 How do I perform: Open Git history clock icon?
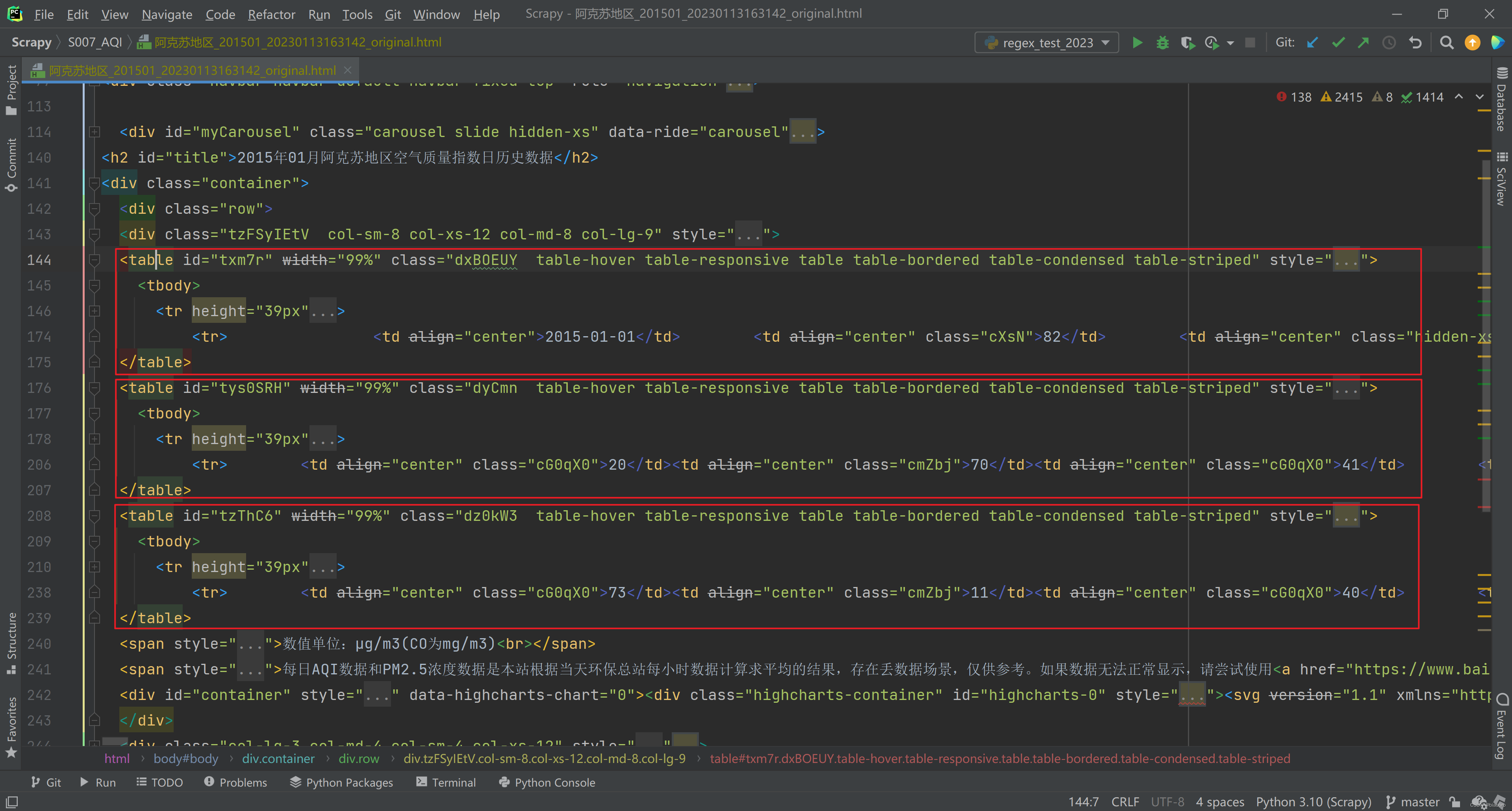click(1389, 43)
